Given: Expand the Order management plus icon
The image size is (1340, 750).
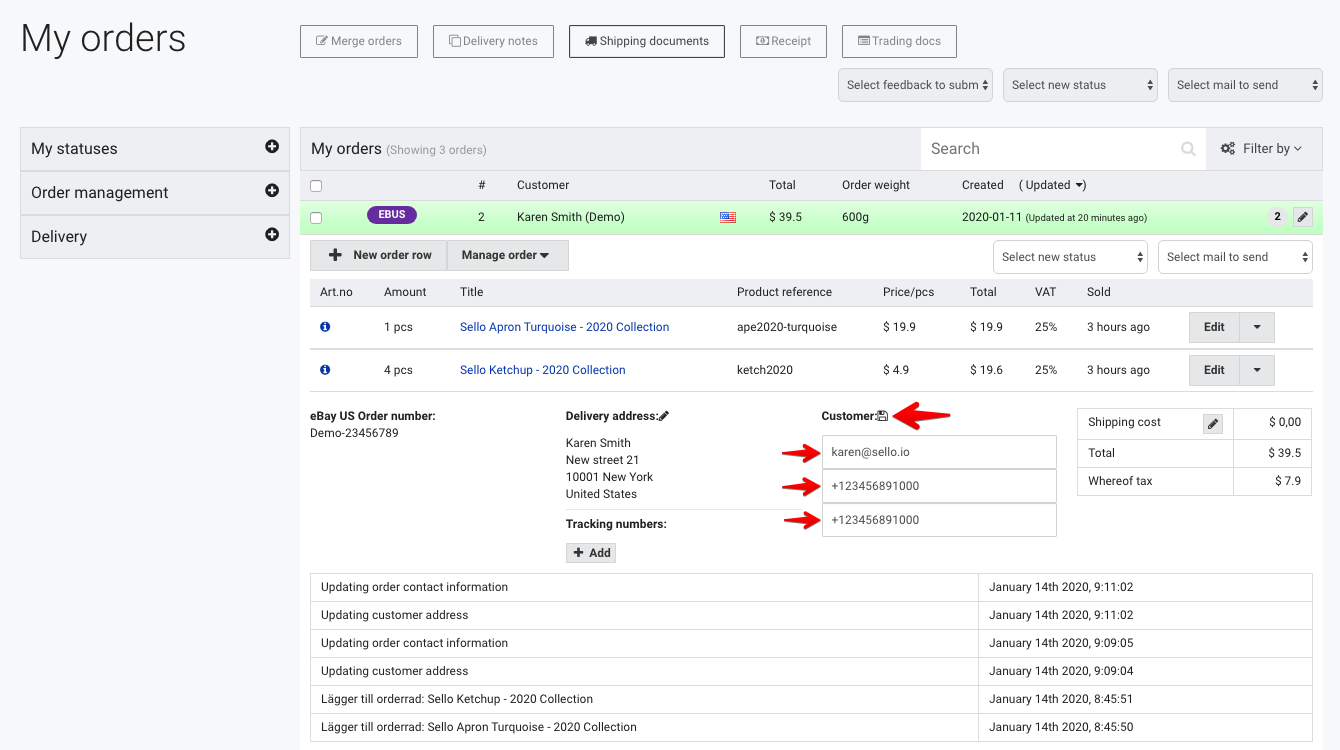Looking at the screenshot, I should (x=272, y=191).
